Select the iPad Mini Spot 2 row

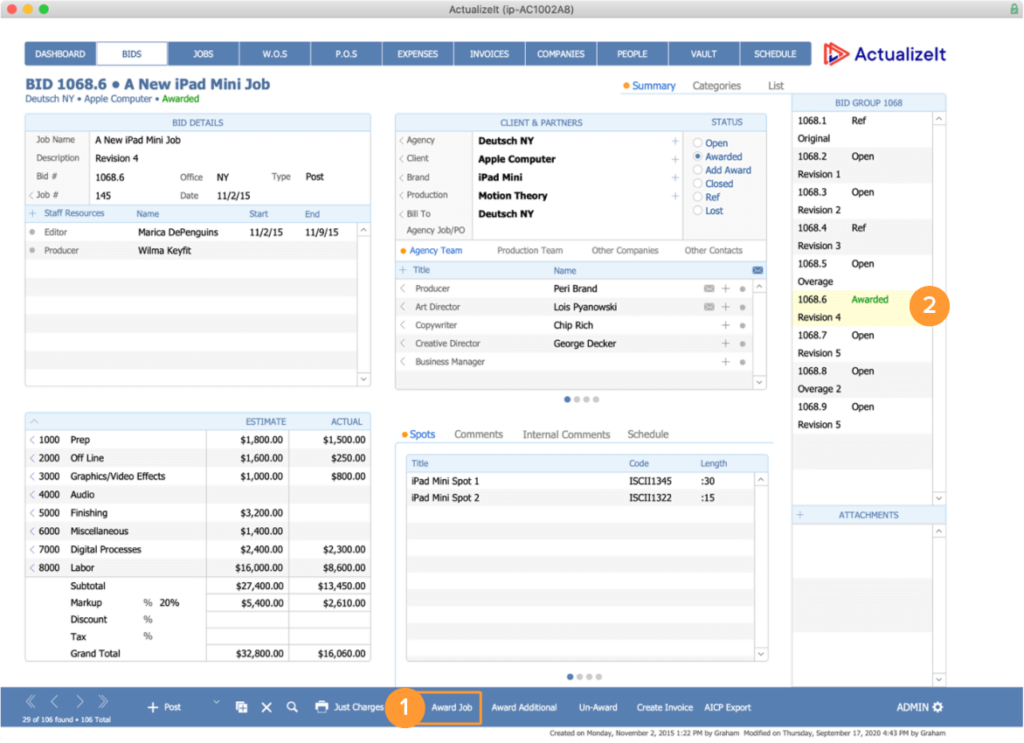(580, 499)
